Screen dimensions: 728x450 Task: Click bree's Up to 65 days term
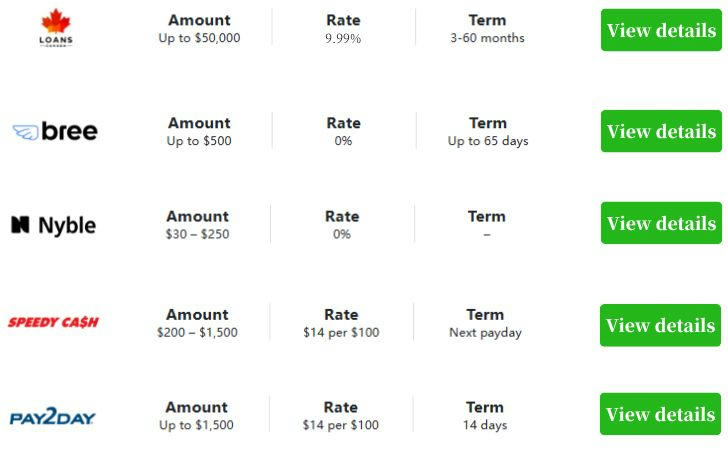[488, 141]
